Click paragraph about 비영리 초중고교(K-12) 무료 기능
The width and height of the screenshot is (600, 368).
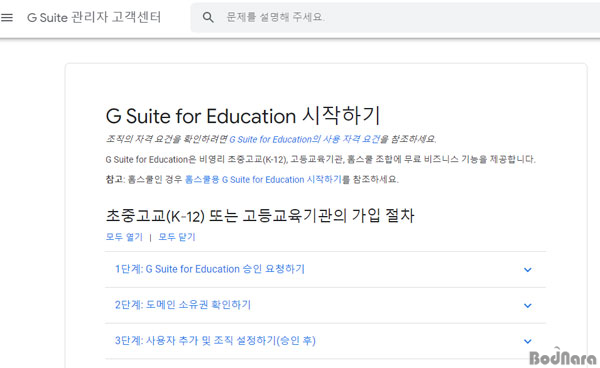[320, 160]
